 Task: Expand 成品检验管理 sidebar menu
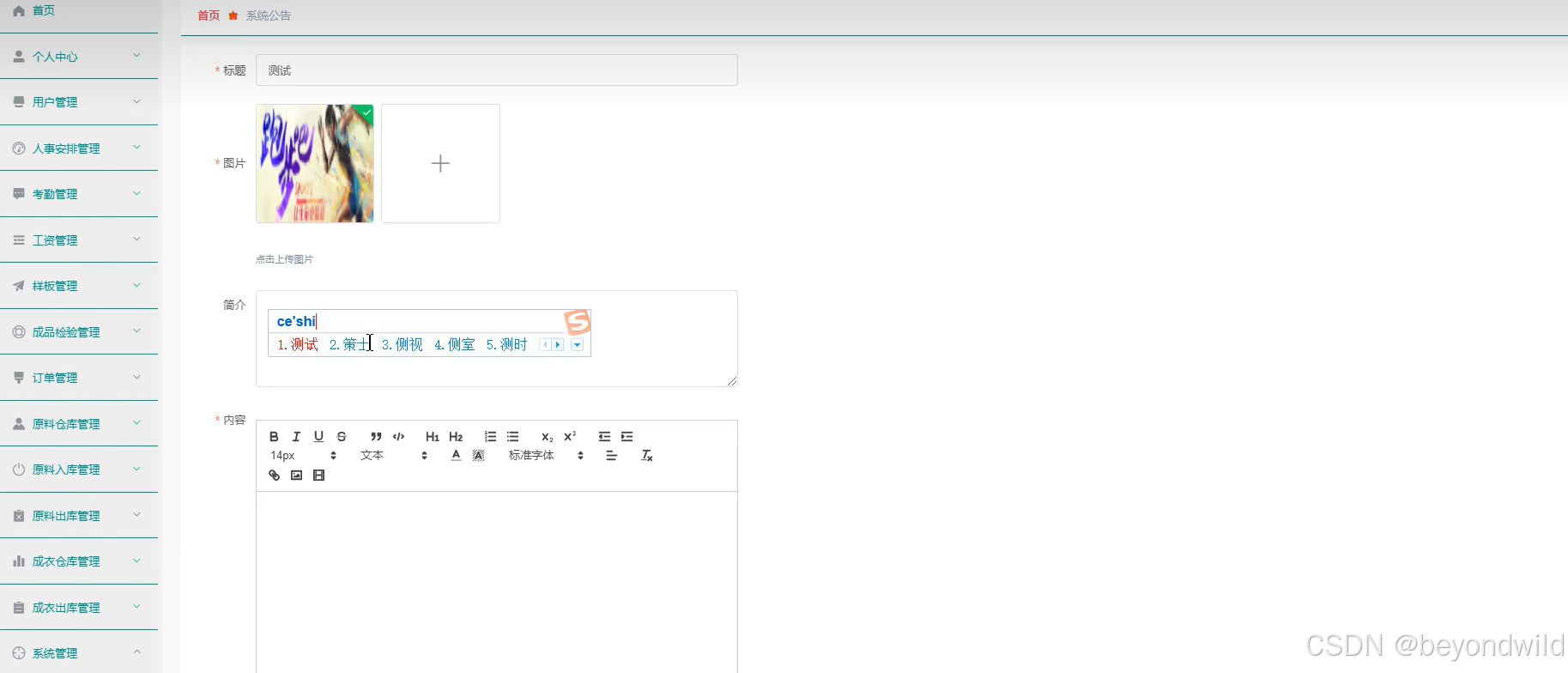tap(79, 332)
